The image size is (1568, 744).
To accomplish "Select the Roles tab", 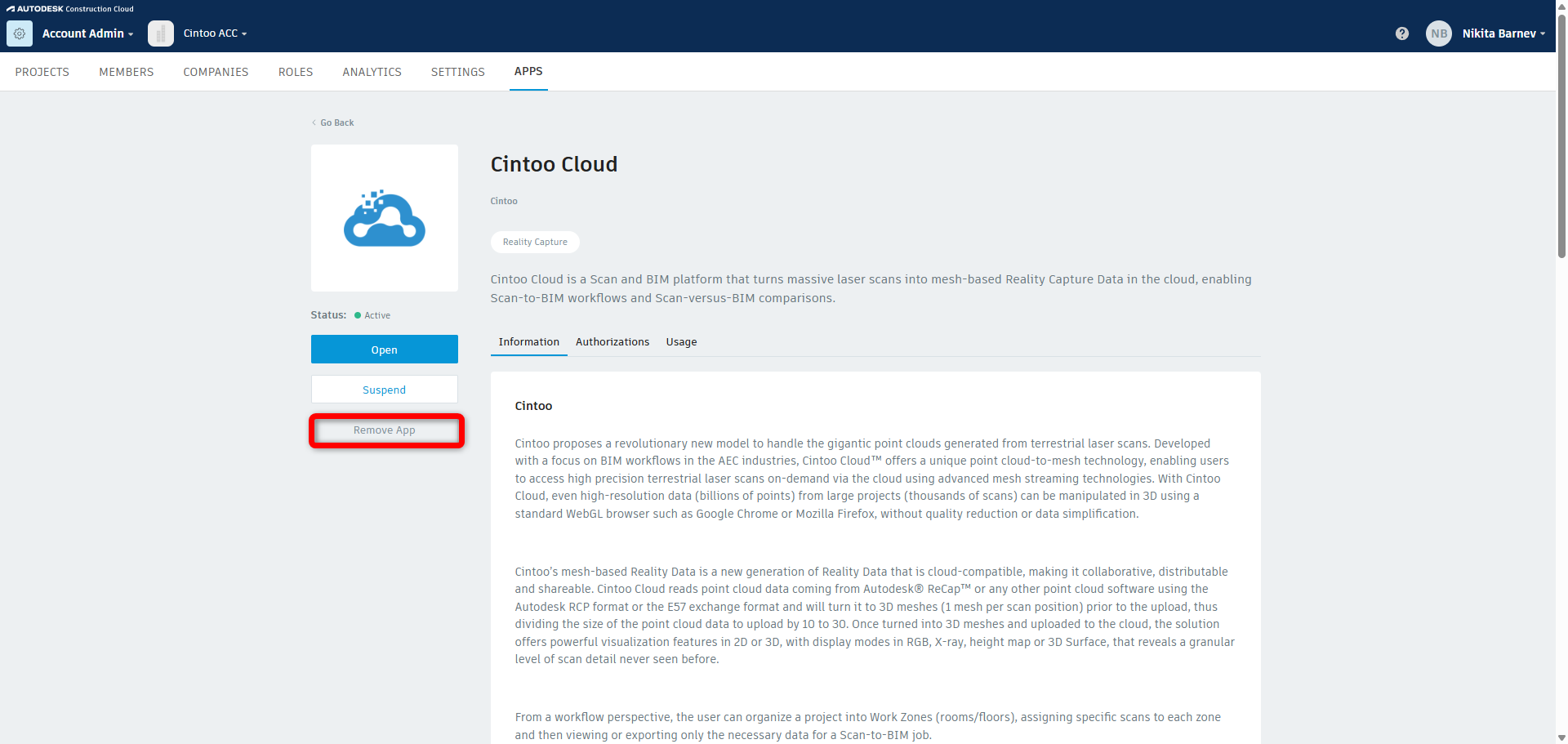I will 296,72.
